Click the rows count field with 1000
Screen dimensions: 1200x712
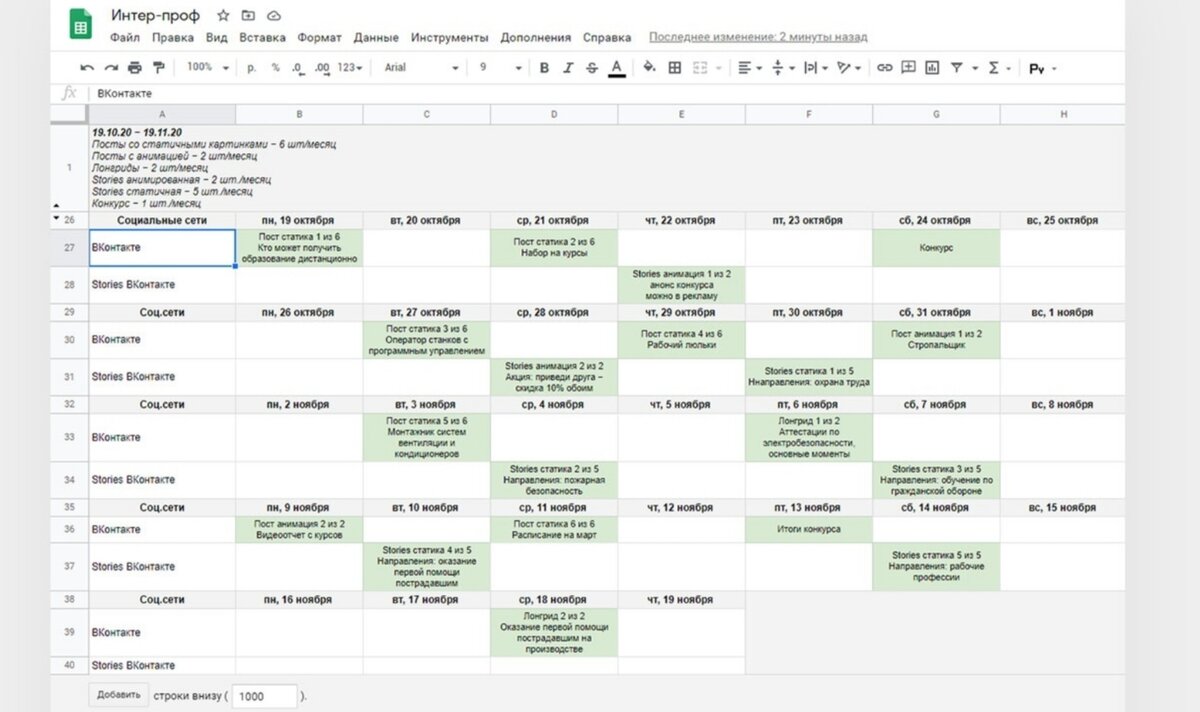264,696
